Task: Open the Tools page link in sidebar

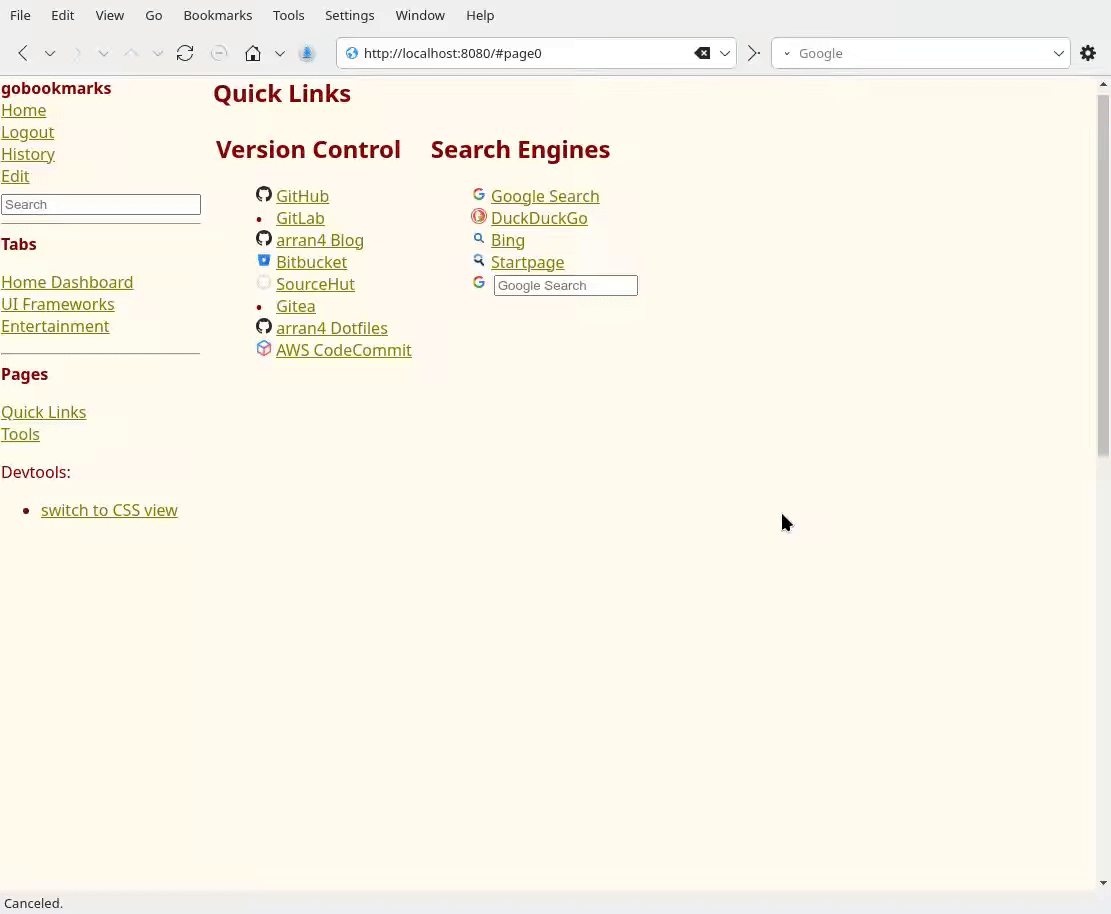Action: 20,434
